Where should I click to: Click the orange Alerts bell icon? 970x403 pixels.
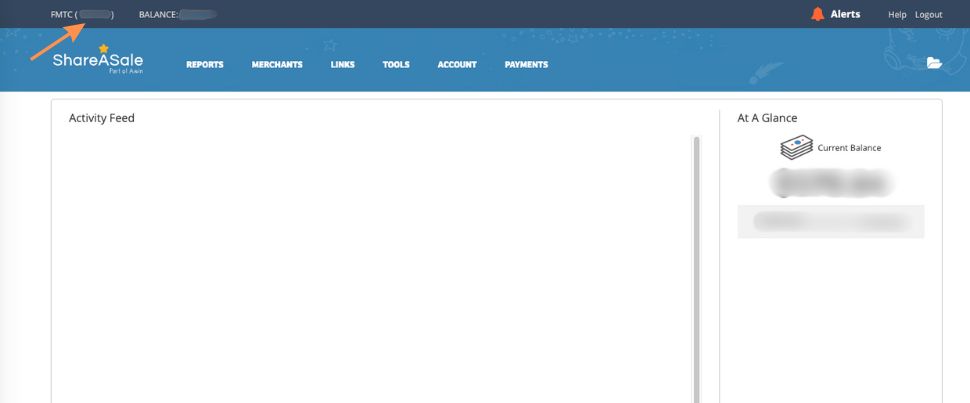pyautogui.click(x=818, y=14)
